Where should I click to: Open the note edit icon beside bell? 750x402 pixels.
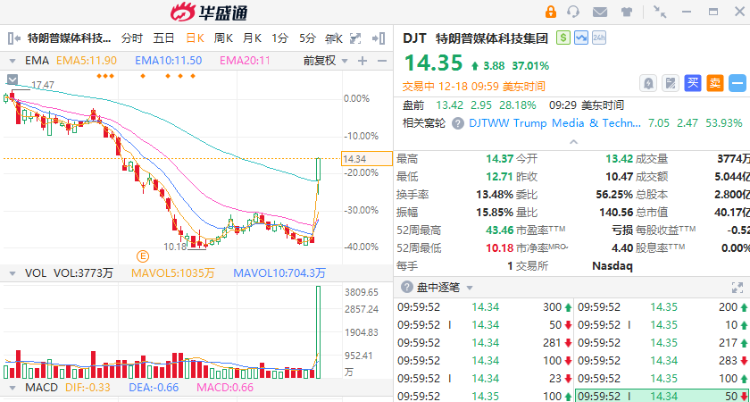click(671, 83)
